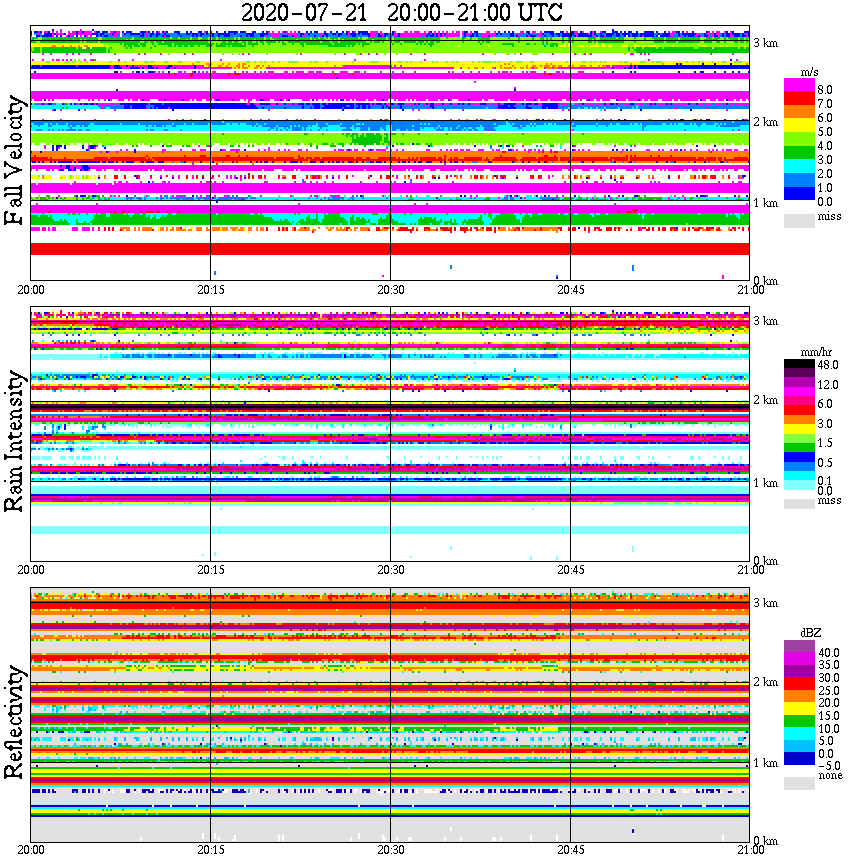Click the miss label in the m/s legend
The width and height of the screenshot is (850, 868).
tap(829, 216)
